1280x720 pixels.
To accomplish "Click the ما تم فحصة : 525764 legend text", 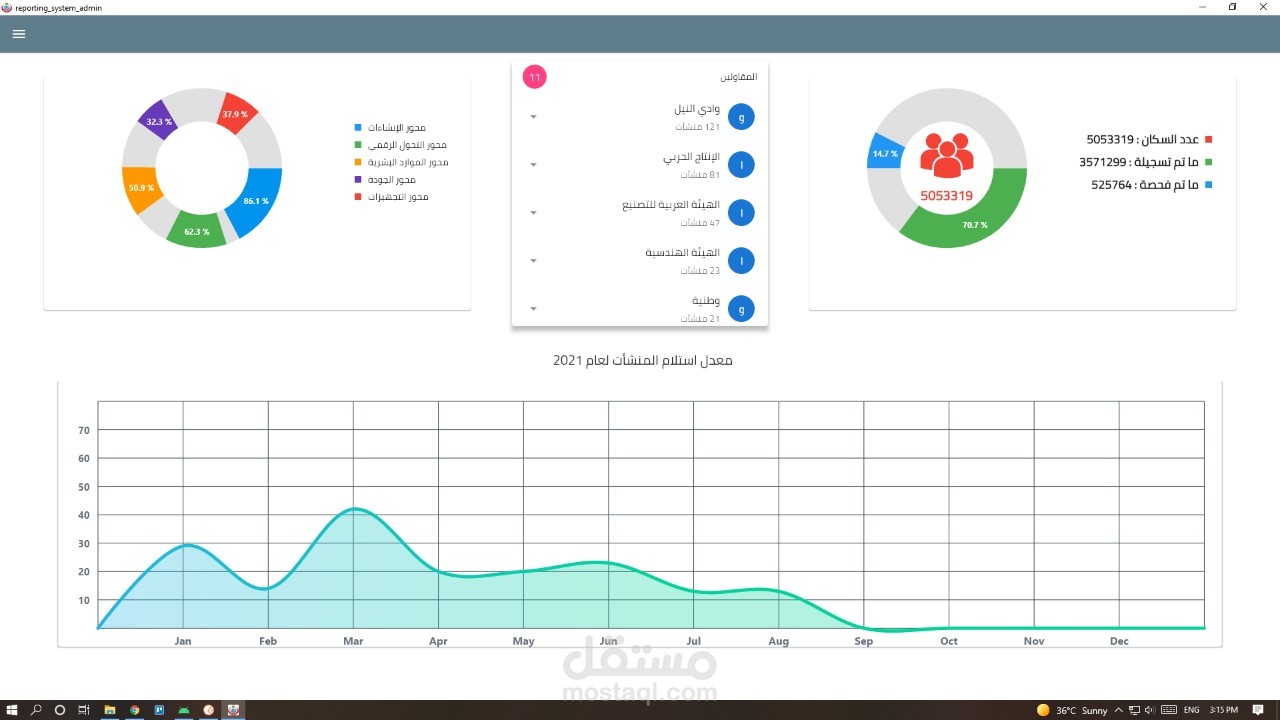I will point(1144,185).
